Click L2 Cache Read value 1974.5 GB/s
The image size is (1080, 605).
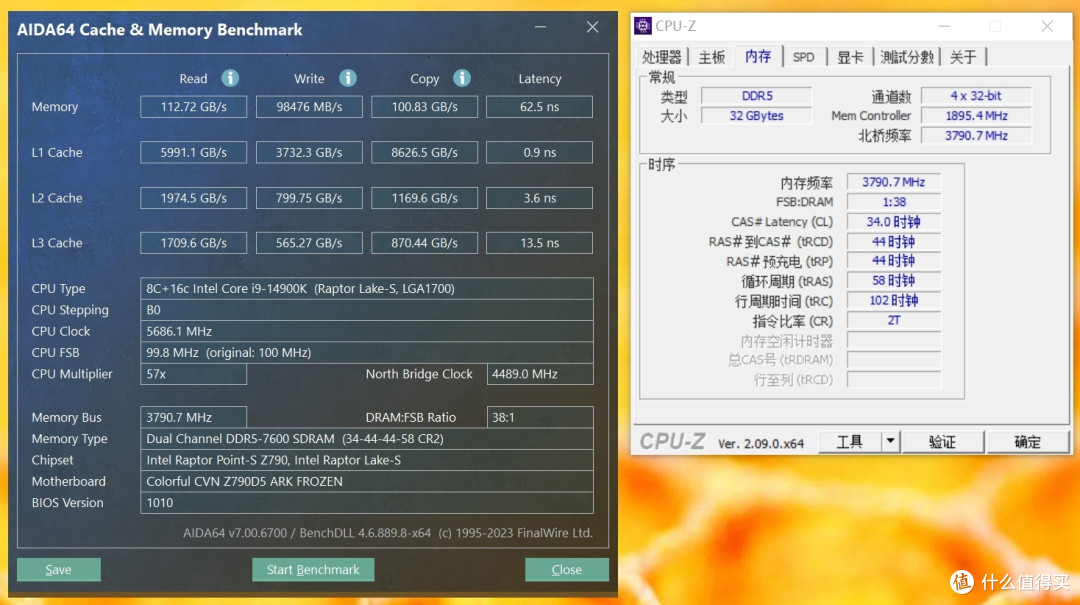pos(194,198)
